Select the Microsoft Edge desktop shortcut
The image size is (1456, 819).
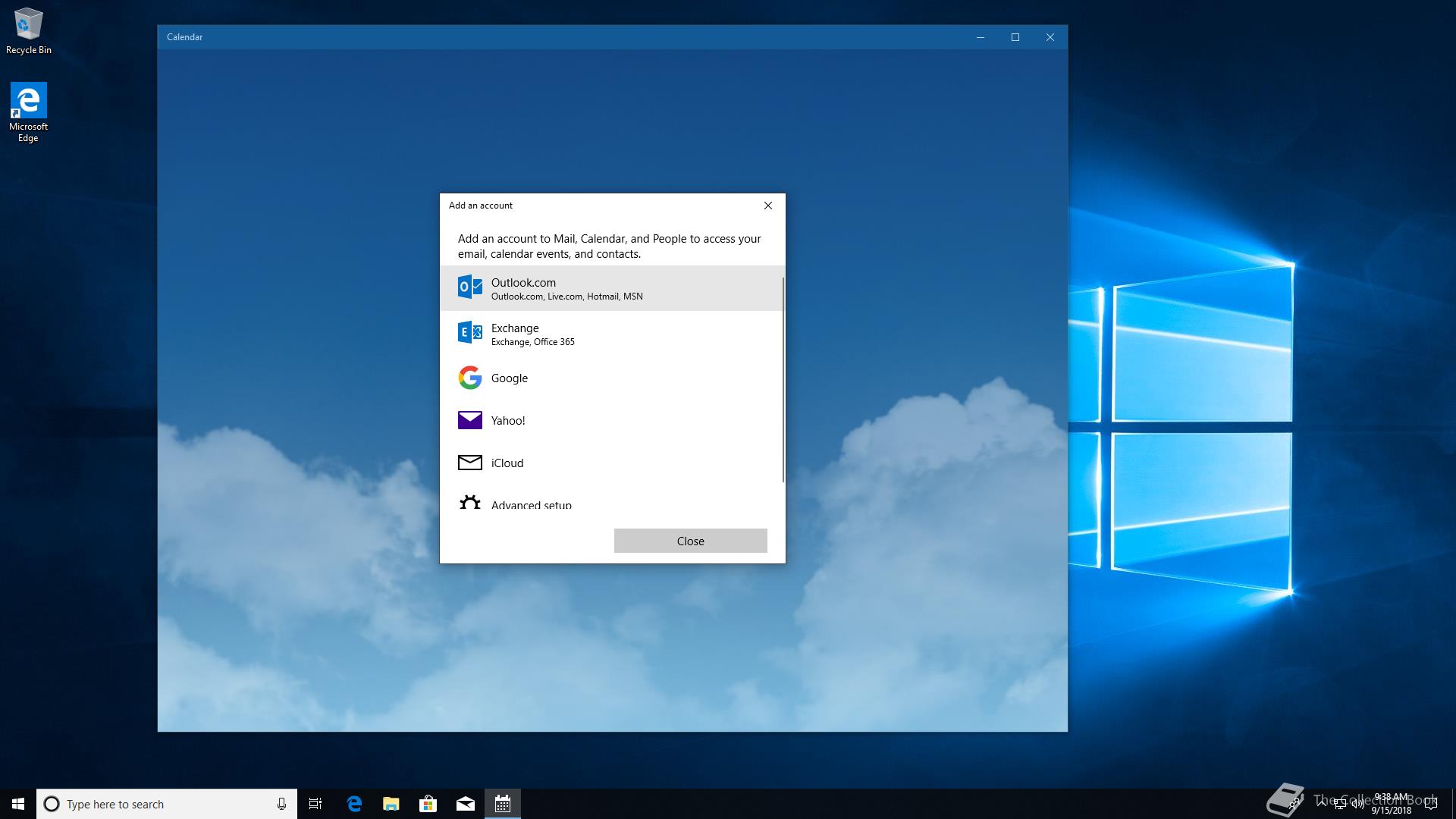[x=28, y=112]
